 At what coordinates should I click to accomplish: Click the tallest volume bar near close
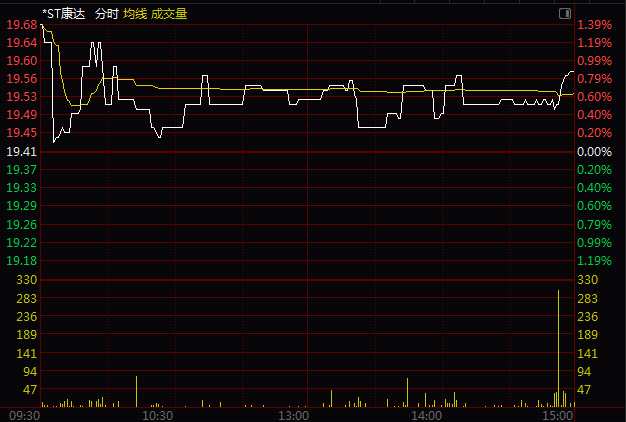click(x=558, y=348)
